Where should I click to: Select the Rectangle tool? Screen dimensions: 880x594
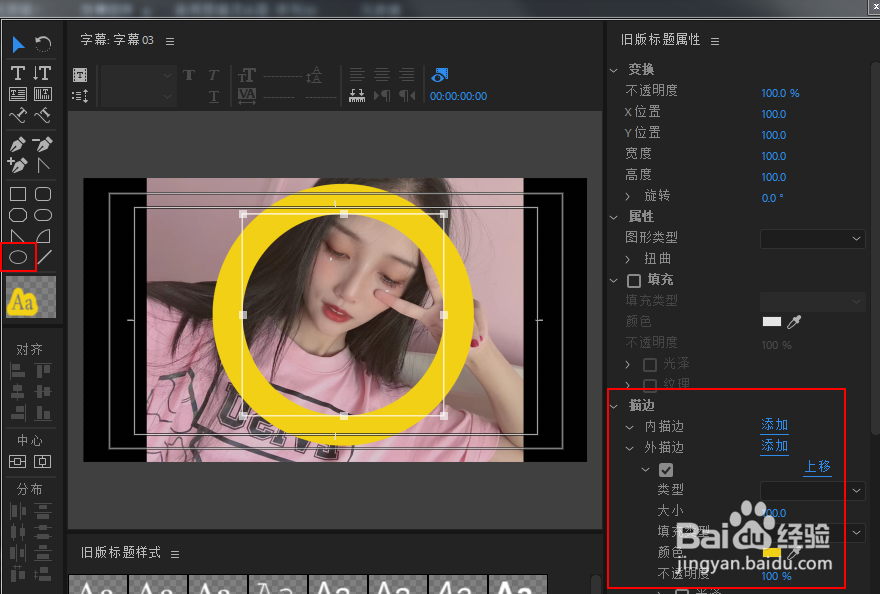(17, 193)
